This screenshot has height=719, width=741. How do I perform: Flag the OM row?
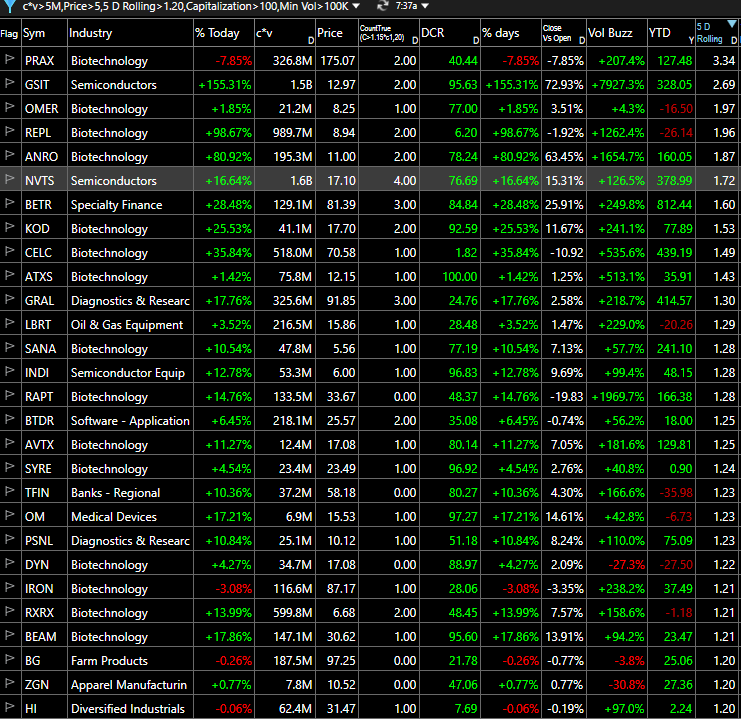coord(9,515)
